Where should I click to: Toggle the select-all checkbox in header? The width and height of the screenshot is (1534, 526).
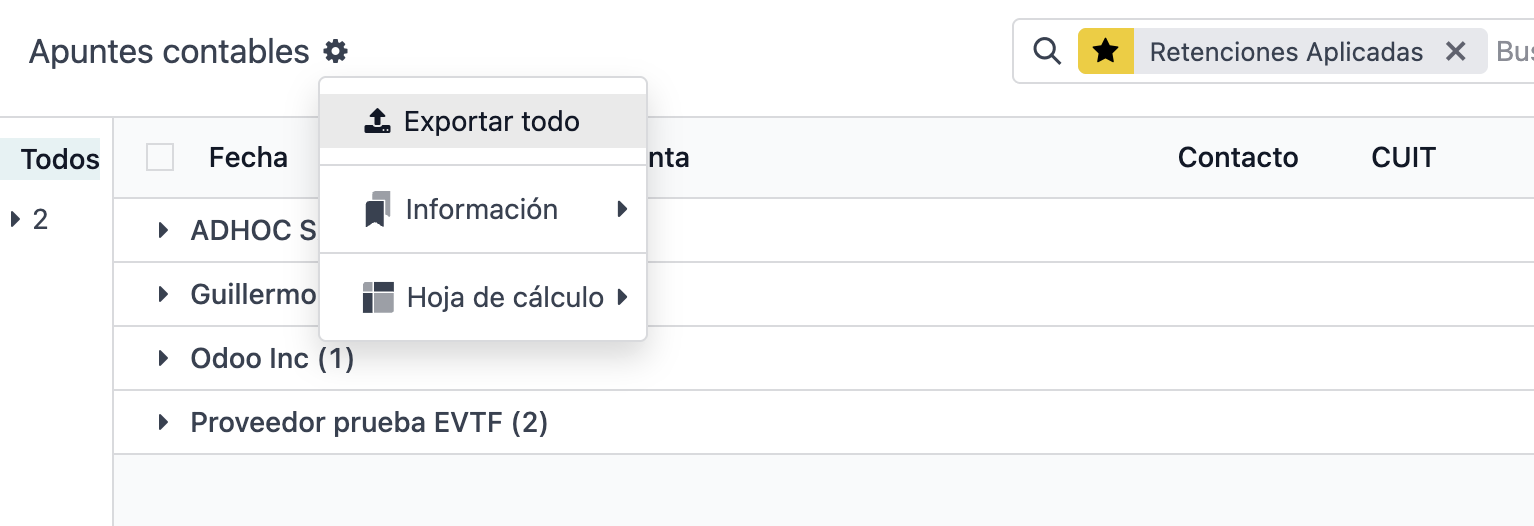pyautogui.click(x=160, y=157)
